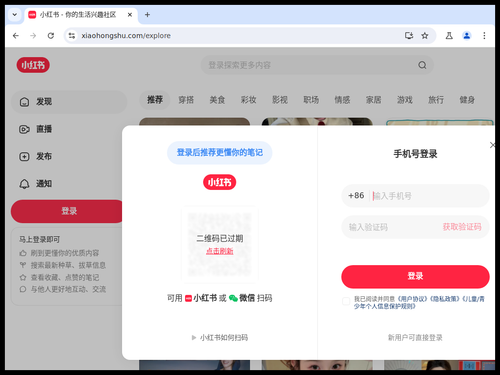Viewport: 500px width, 375px height.
Task: Click the Xiaohongshu logo in page header
Action: click(33, 65)
